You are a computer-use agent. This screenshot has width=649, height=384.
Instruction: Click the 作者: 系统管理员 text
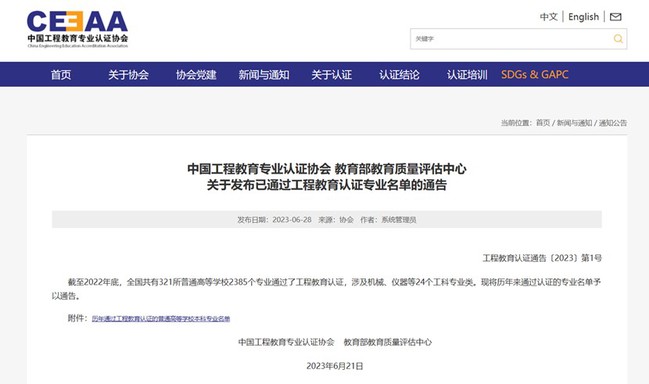point(388,220)
